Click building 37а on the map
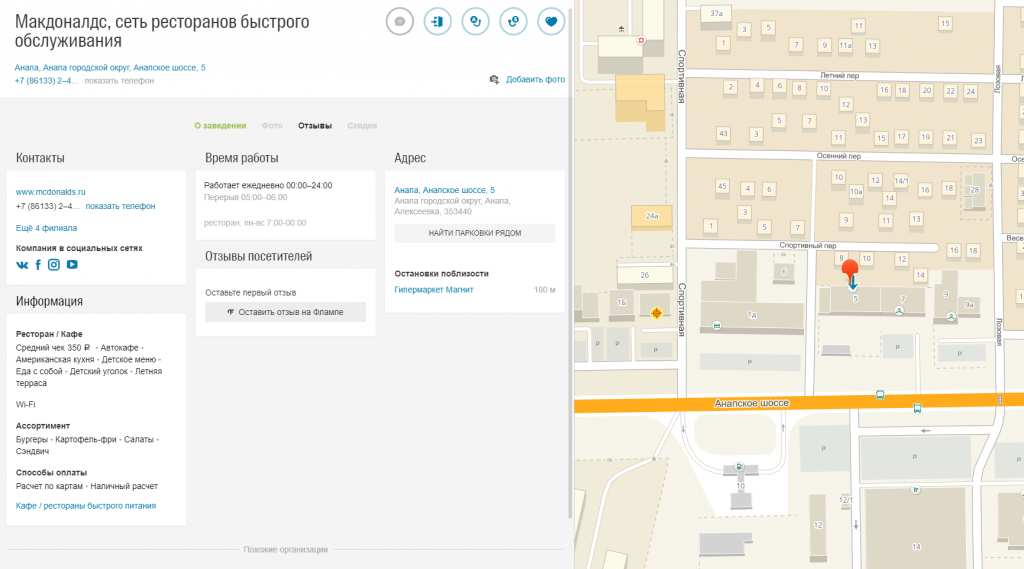This screenshot has height=569, width=1024. click(x=716, y=13)
